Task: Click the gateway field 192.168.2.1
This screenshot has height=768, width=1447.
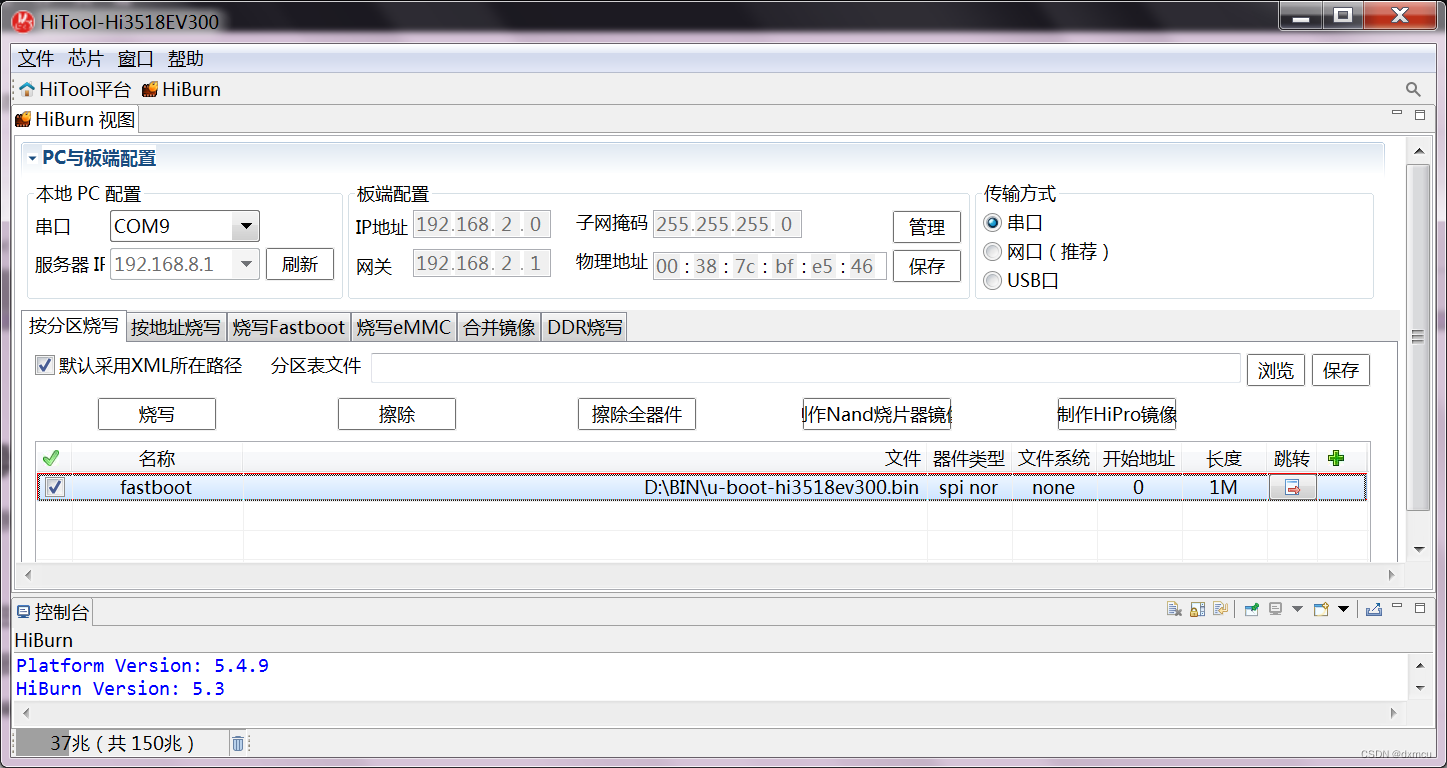Action: coord(482,264)
